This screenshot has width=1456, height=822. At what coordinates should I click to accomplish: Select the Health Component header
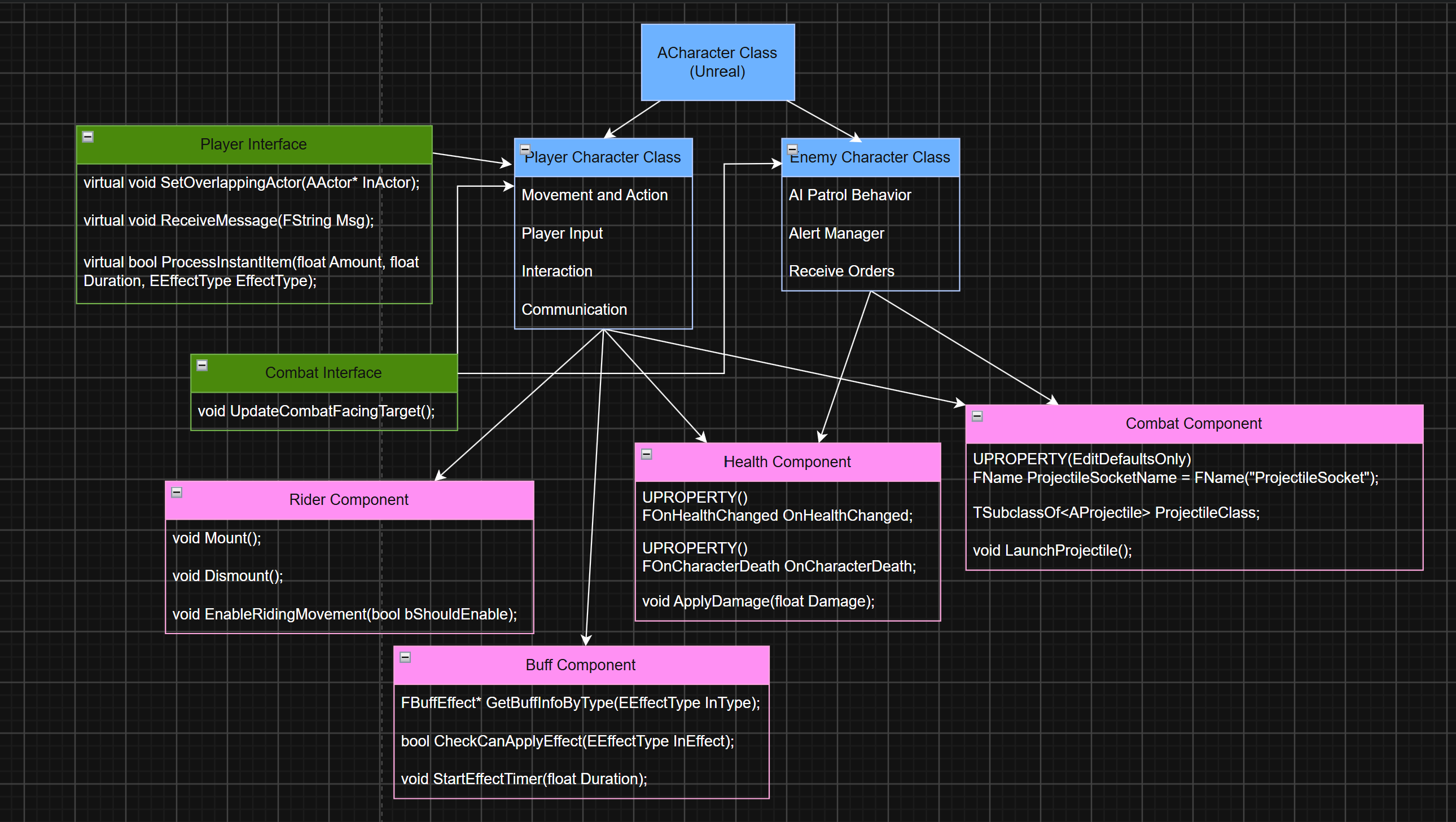[x=788, y=462]
